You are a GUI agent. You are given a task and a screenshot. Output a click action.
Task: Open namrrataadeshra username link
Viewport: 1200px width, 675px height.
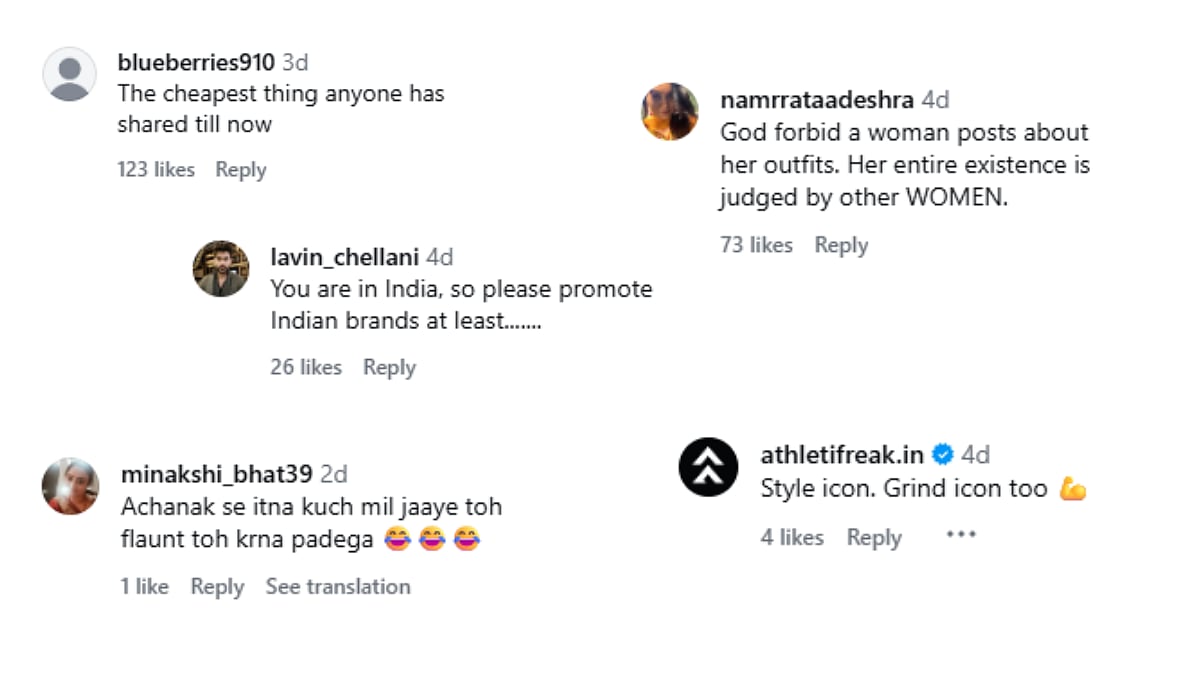(x=817, y=100)
